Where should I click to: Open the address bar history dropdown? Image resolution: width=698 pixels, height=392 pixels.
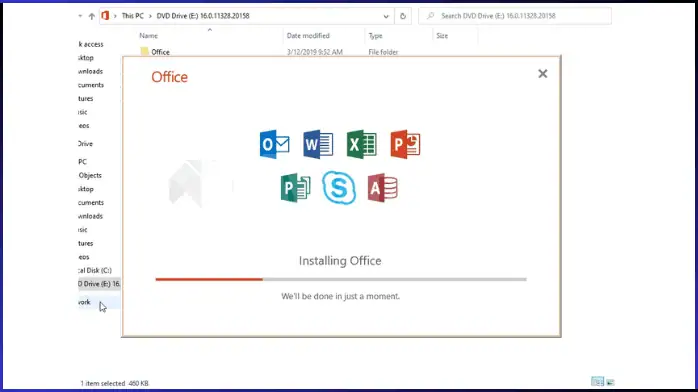[x=386, y=16]
